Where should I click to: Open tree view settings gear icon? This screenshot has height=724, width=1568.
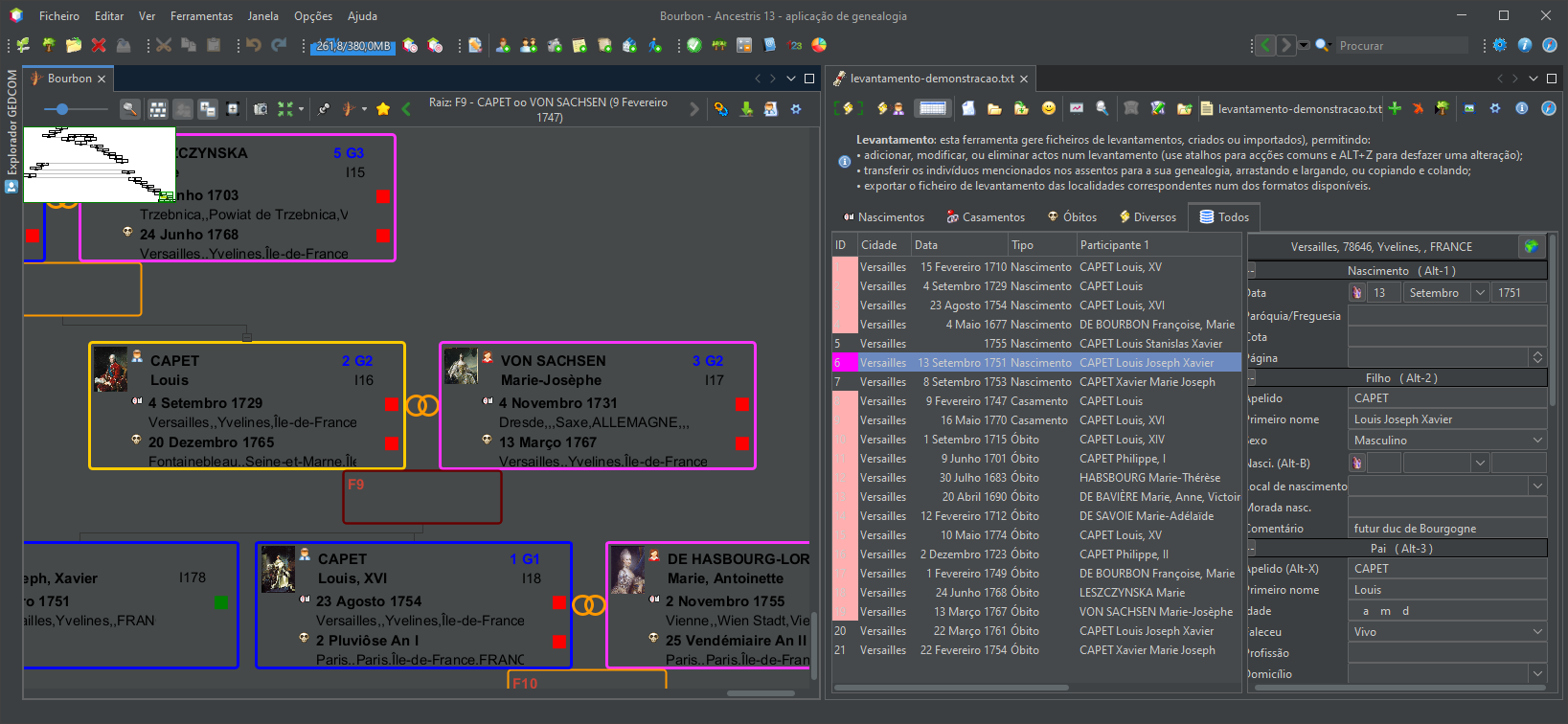pos(796,109)
